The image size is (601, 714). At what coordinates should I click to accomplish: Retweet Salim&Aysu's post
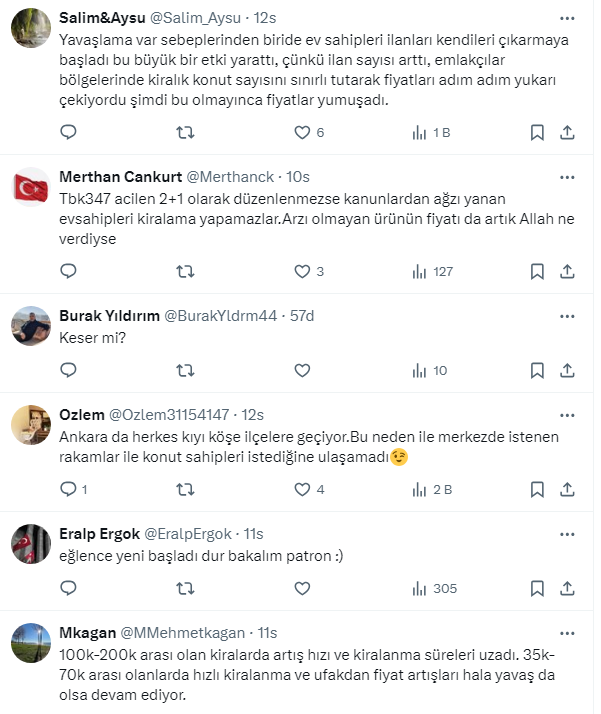click(x=185, y=132)
